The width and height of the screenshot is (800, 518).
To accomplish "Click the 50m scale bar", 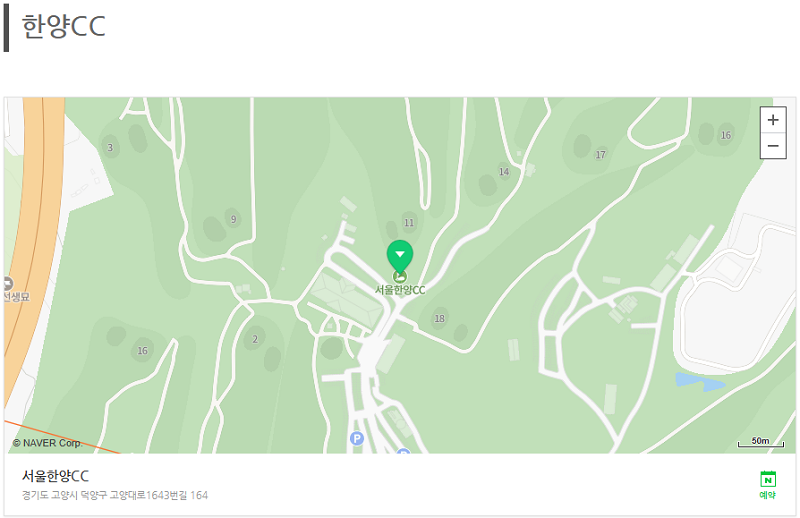I will 761,442.
